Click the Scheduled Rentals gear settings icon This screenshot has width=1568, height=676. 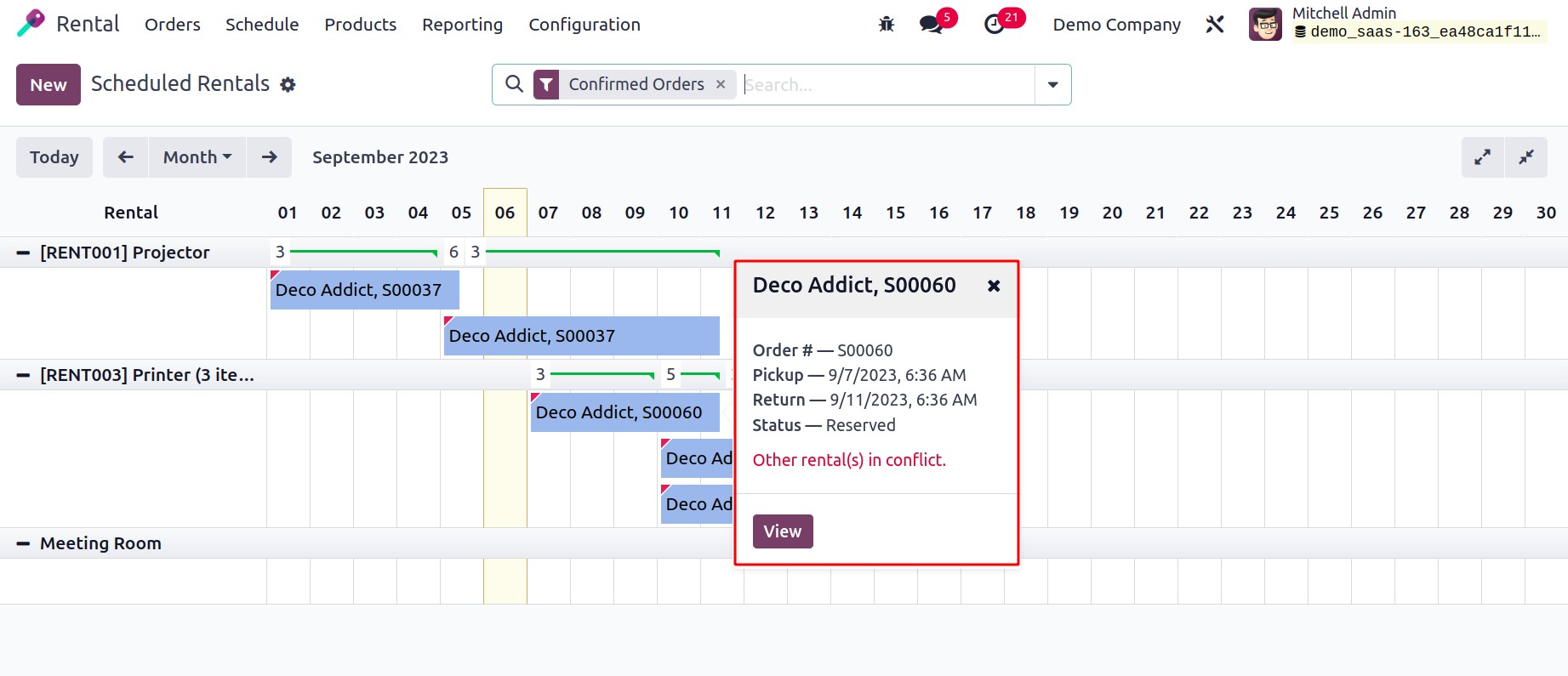[288, 85]
